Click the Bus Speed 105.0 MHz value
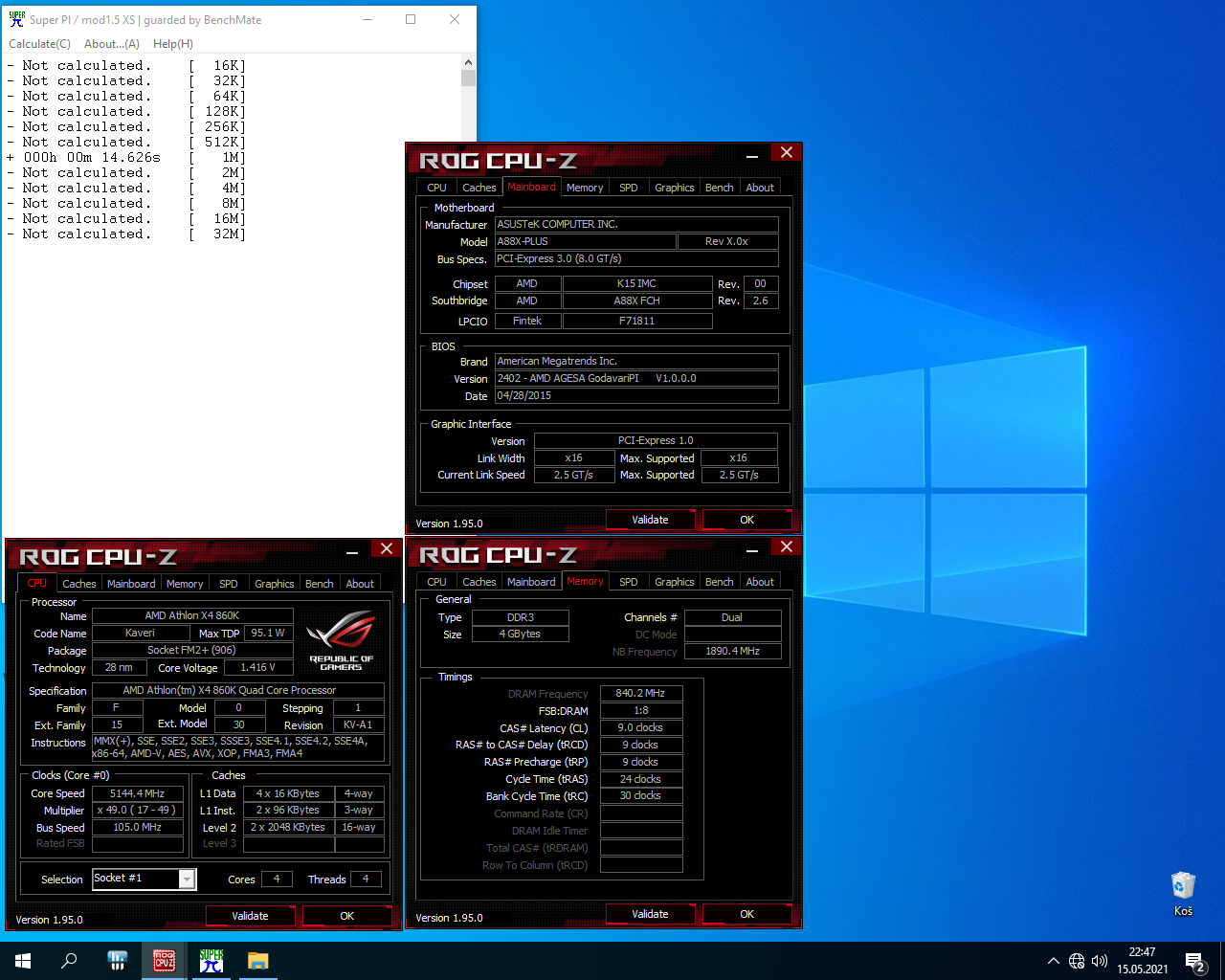 coord(138,827)
